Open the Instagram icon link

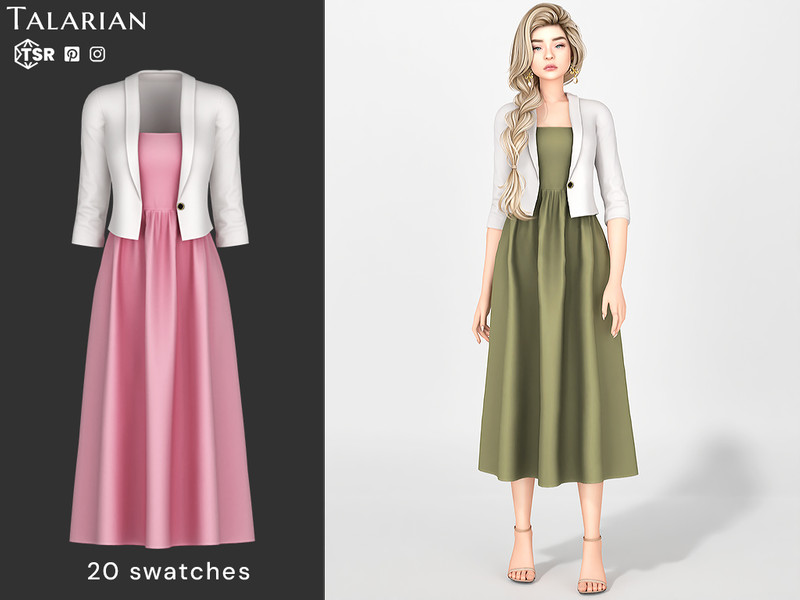coord(97,55)
